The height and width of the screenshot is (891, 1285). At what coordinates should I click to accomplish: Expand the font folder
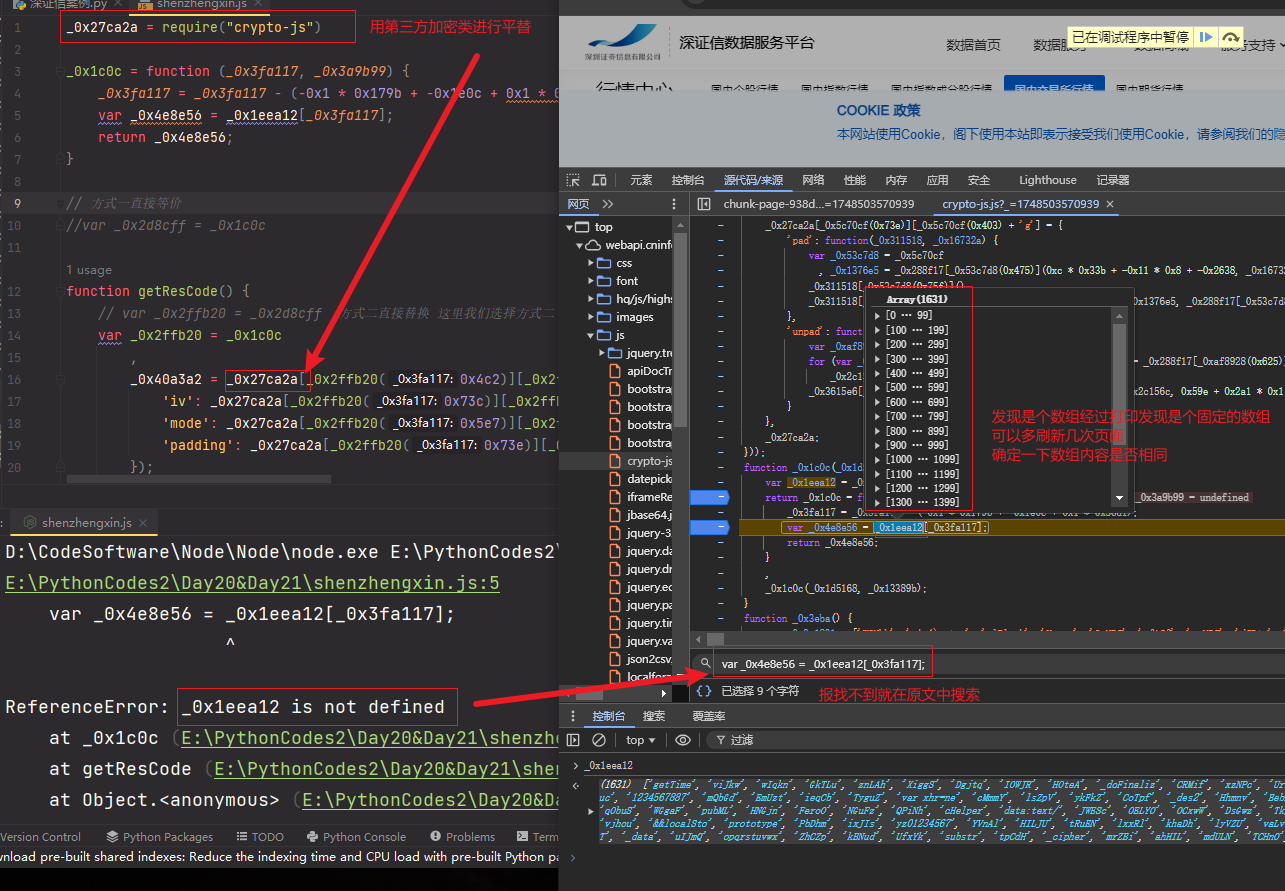[x=590, y=281]
